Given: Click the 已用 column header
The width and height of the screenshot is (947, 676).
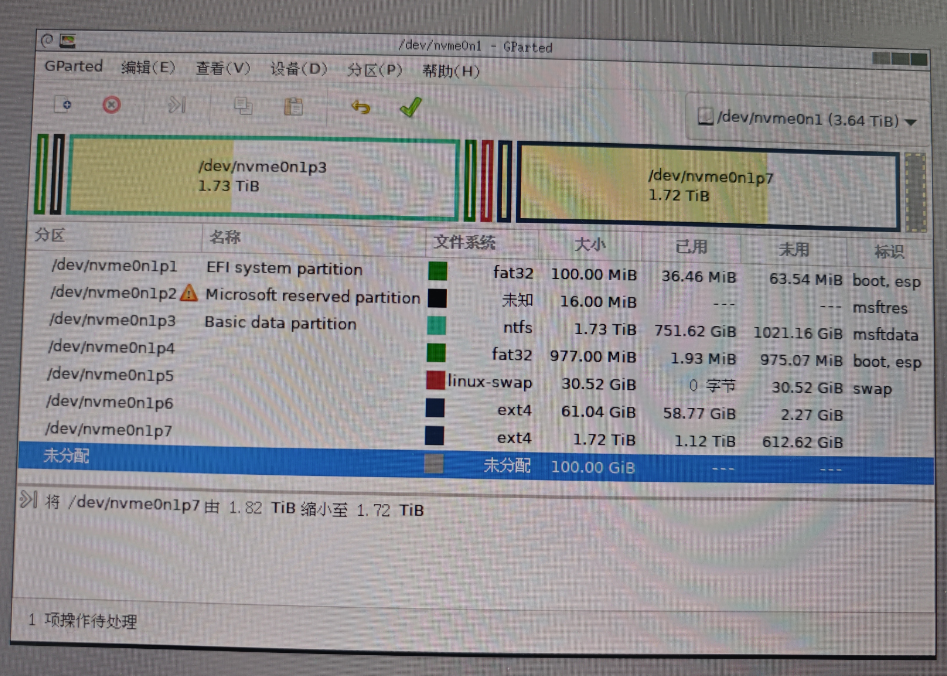Looking at the screenshot, I should pyautogui.click(x=692, y=246).
